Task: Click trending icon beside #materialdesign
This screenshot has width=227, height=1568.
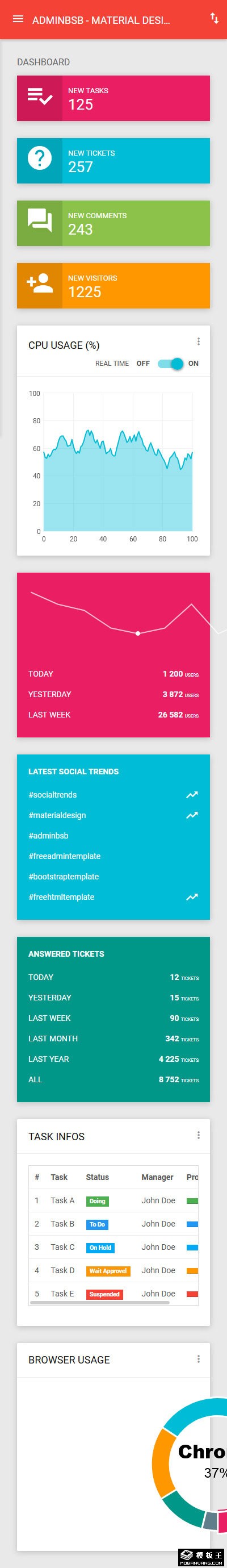Action: (192, 816)
